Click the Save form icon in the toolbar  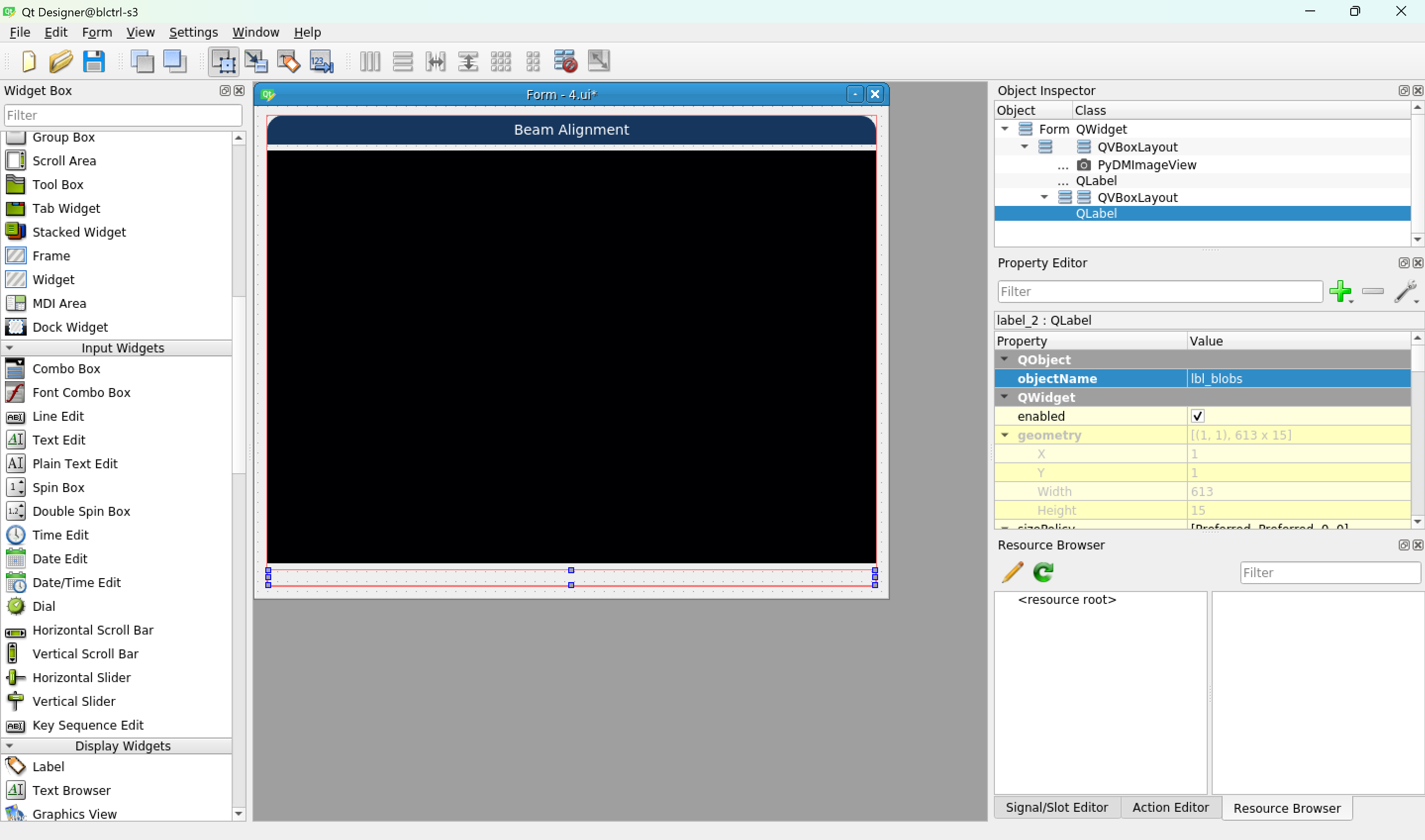pos(94,61)
